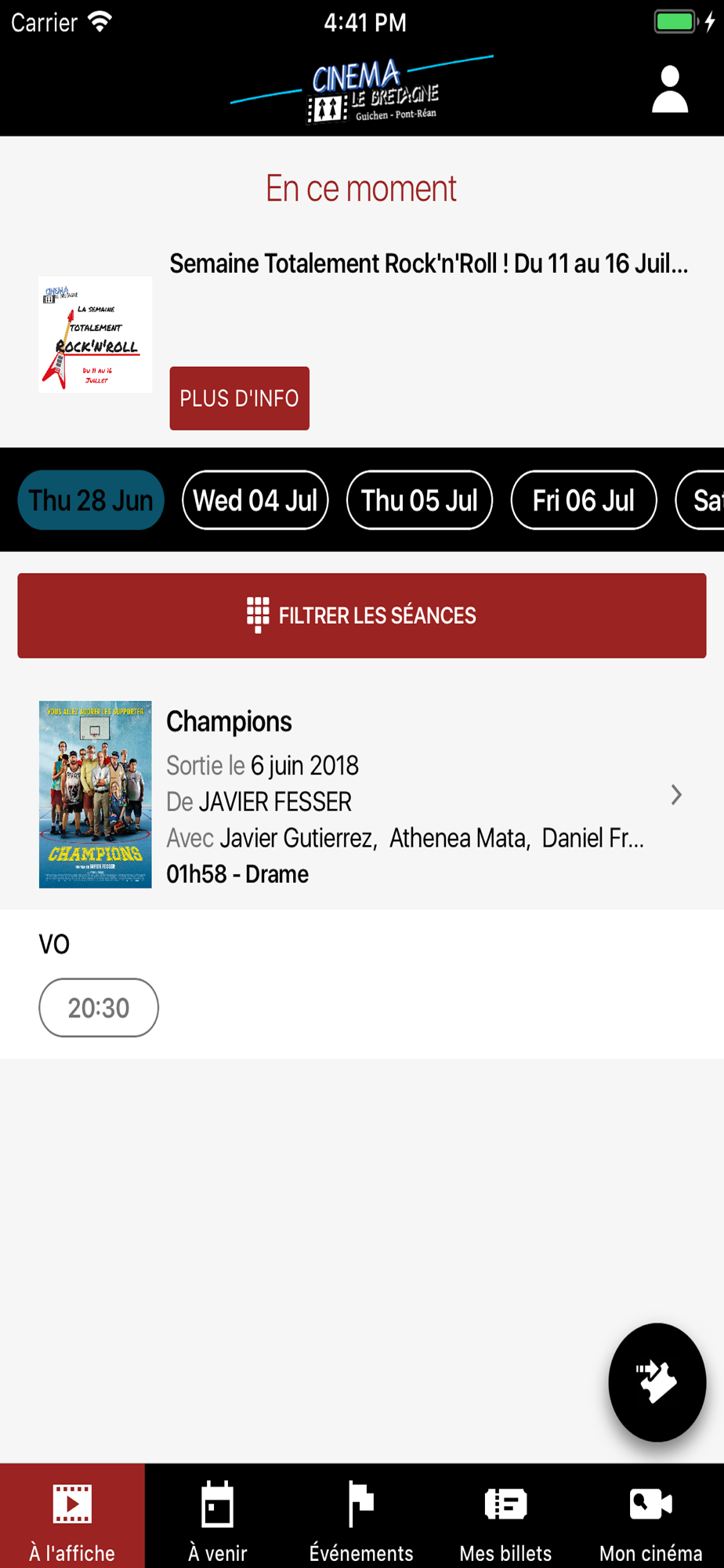
Task: Expand Champions details with the chevron
Action: click(x=676, y=795)
